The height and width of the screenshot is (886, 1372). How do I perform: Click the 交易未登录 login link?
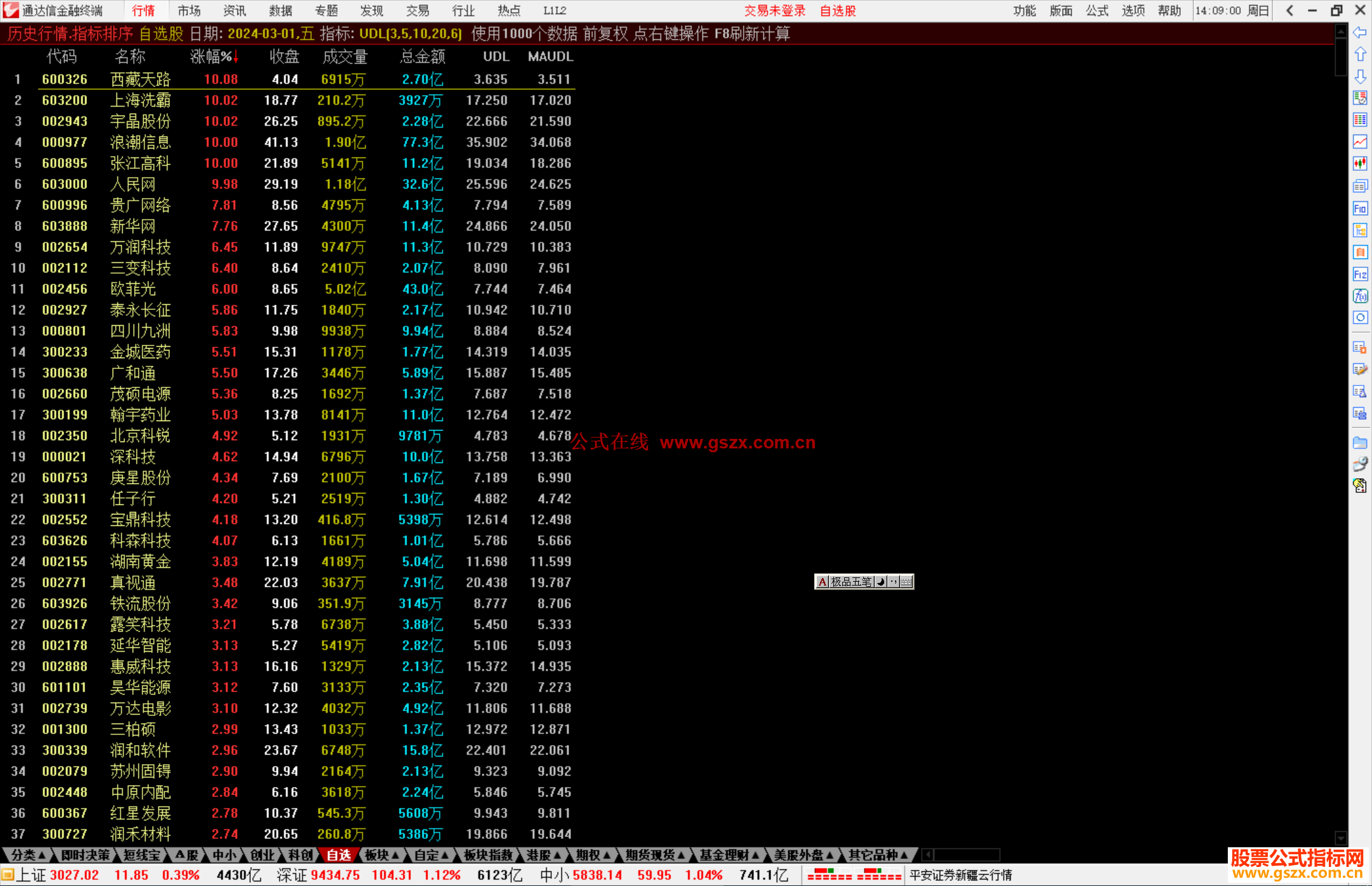pos(774,11)
